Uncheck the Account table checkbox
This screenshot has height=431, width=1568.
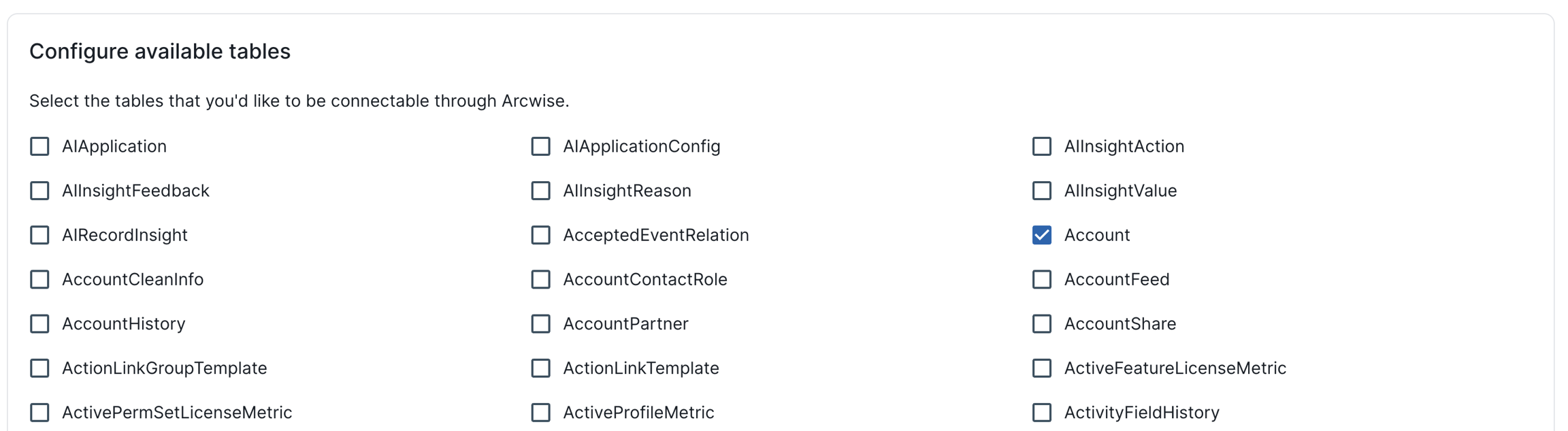point(1041,235)
